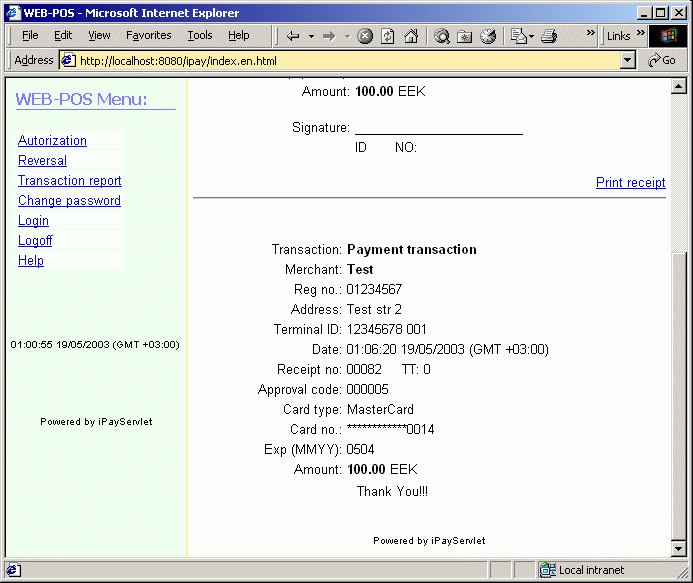Click the scrollbar down arrow
Screen dimensions: 693x583
[x=678, y=549]
